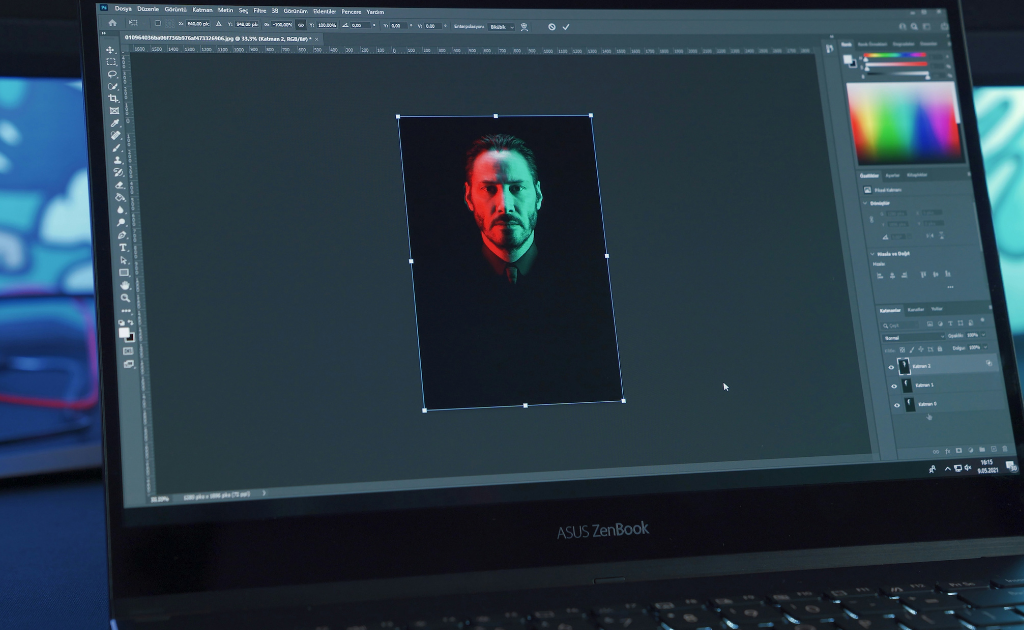Show hidden taskbar icons chevron
Screen dimensions: 1024x630
948,468
